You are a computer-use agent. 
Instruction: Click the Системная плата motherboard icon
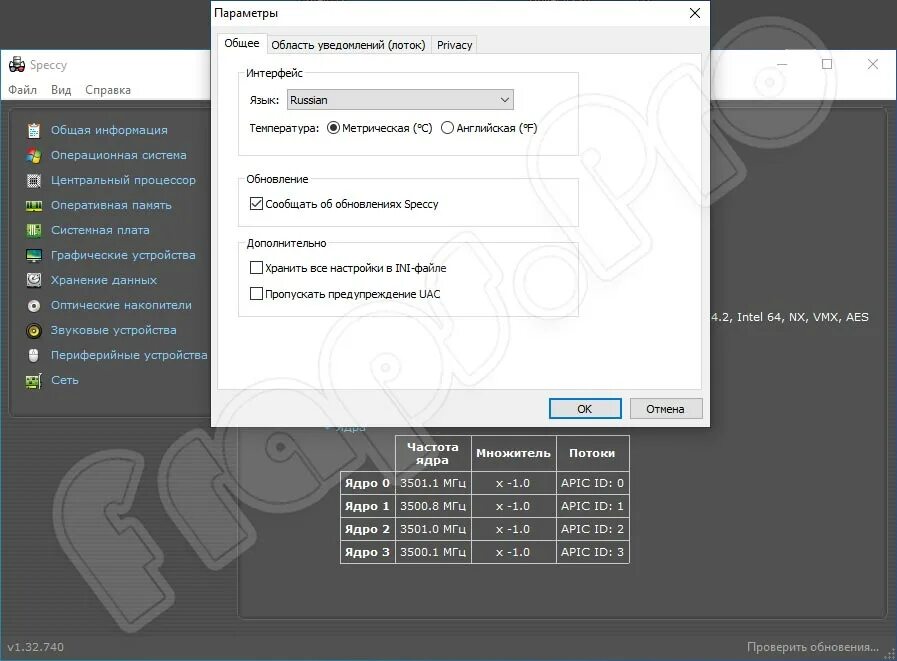tap(34, 230)
